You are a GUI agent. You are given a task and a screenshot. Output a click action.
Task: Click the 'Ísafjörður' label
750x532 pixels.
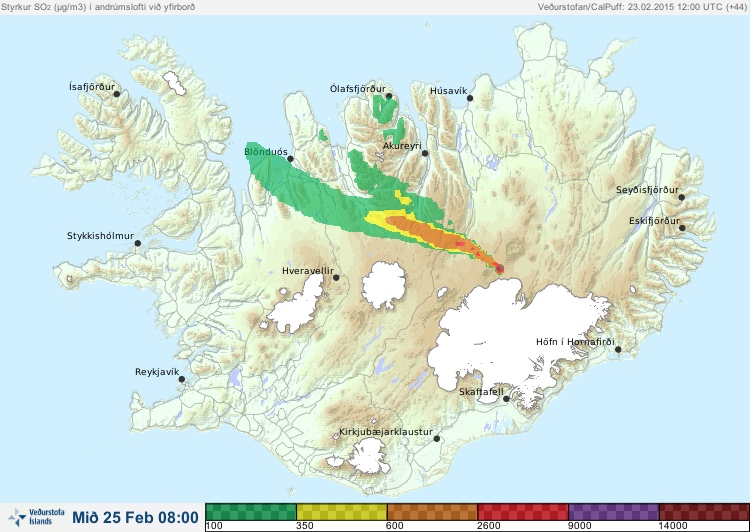tap(92, 87)
